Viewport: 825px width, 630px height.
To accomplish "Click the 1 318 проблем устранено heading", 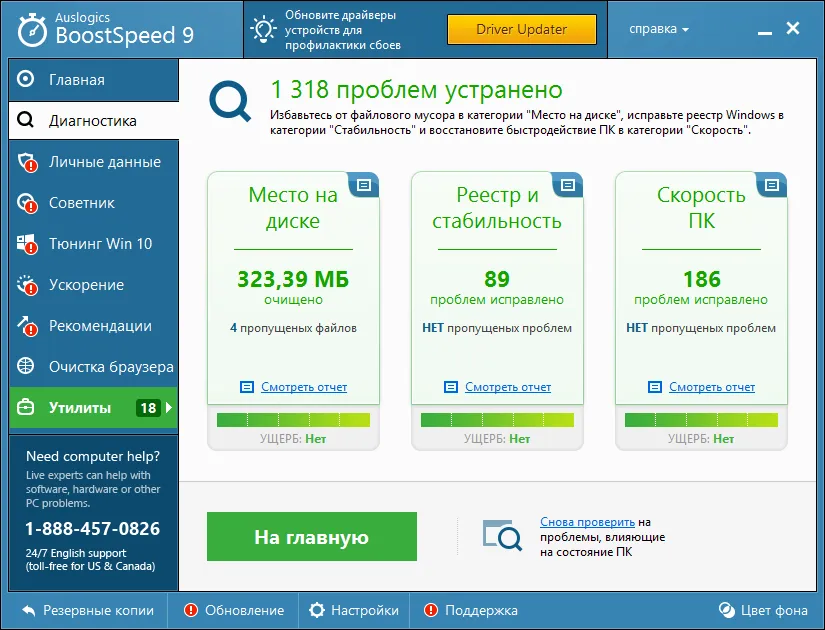I will 416,90.
